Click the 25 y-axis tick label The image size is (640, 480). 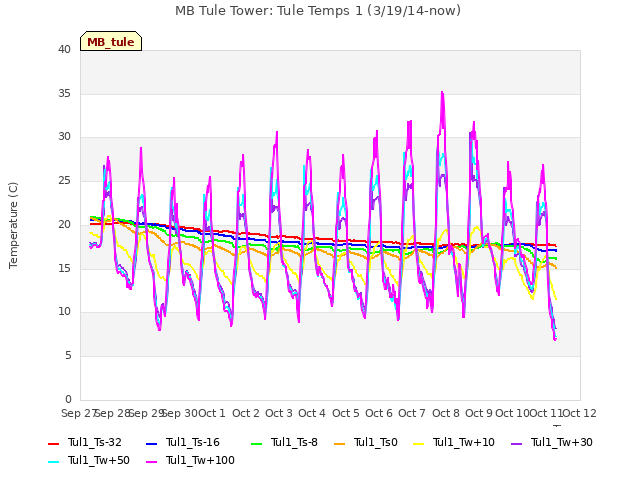click(64, 180)
